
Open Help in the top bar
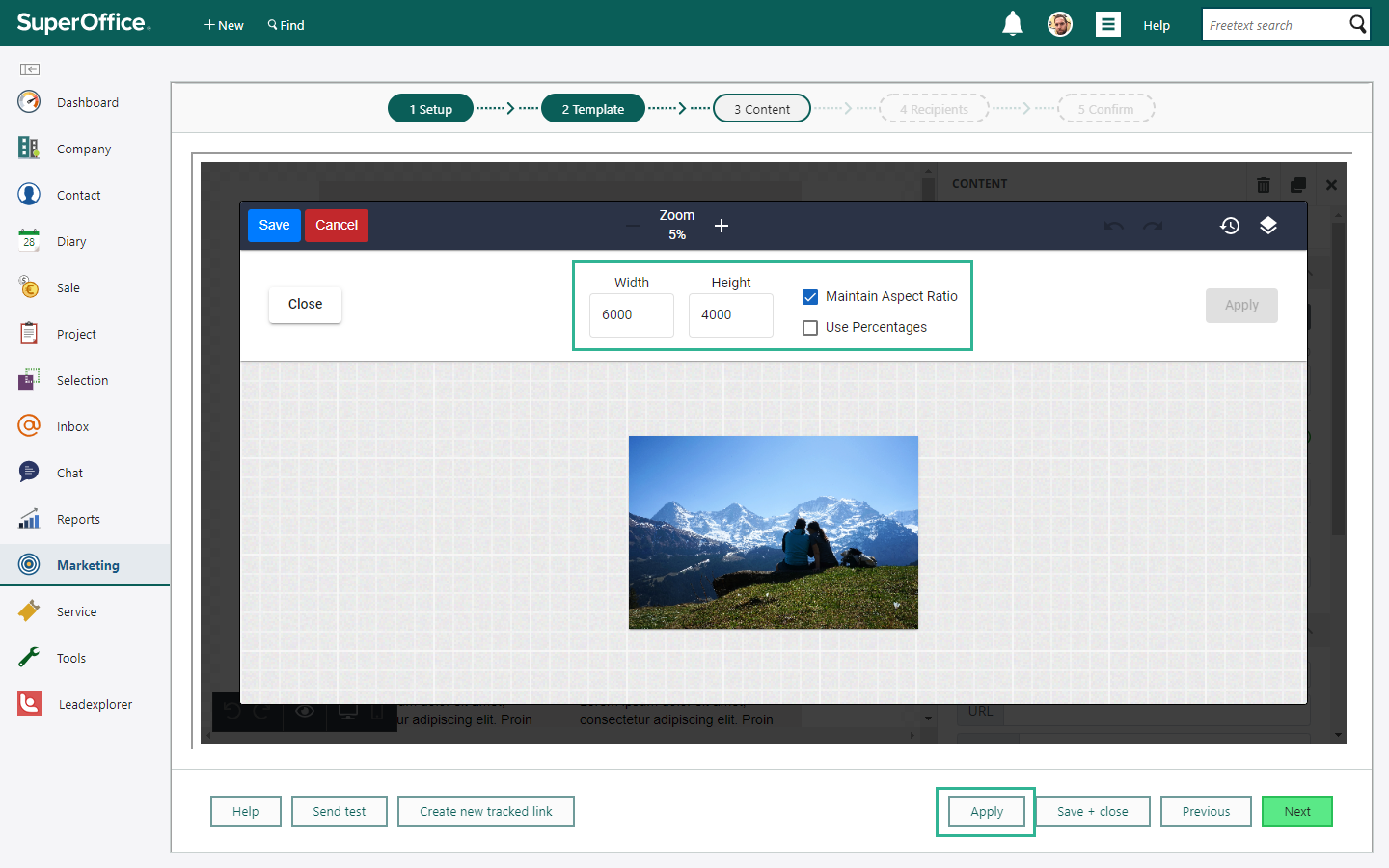click(1157, 25)
